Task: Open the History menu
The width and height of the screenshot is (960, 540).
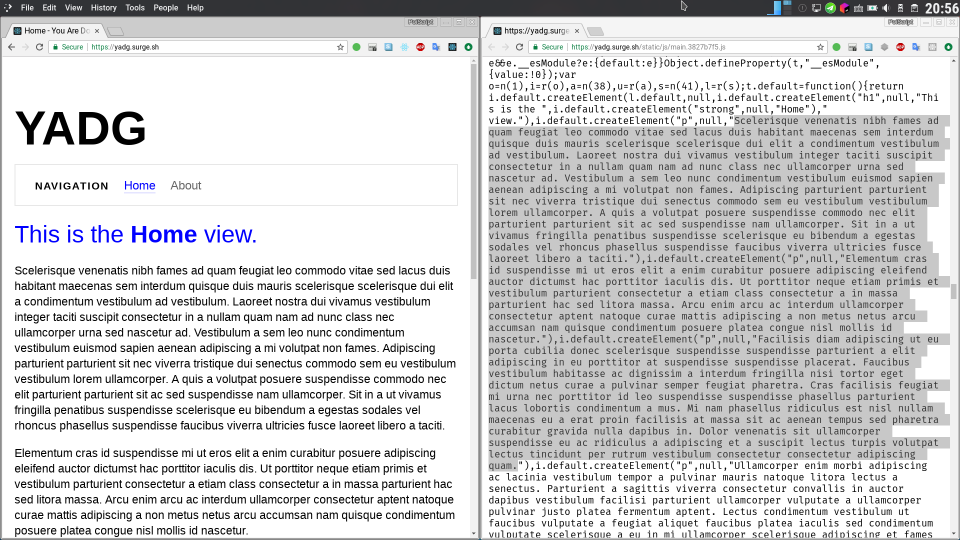Action: point(103,7)
